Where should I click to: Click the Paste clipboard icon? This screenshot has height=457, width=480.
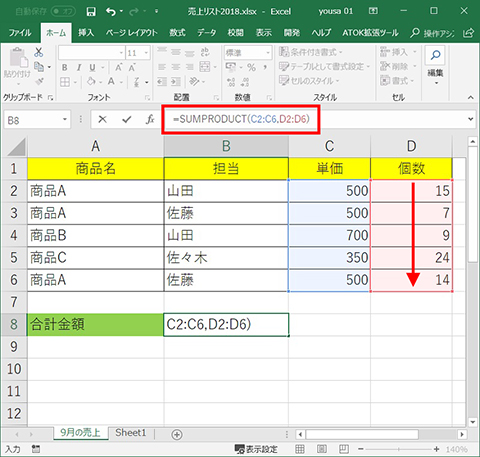pyautogui.click(x=18, y=58)
